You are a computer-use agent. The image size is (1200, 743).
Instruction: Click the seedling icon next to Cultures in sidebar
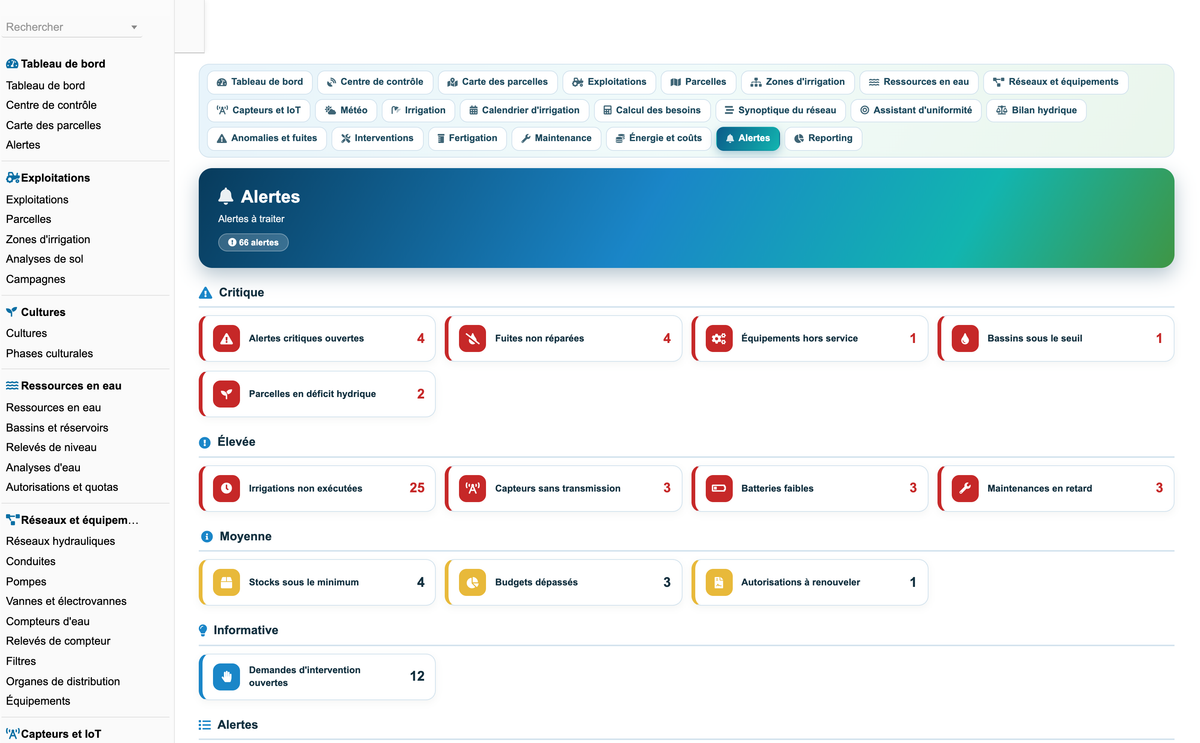12,312
